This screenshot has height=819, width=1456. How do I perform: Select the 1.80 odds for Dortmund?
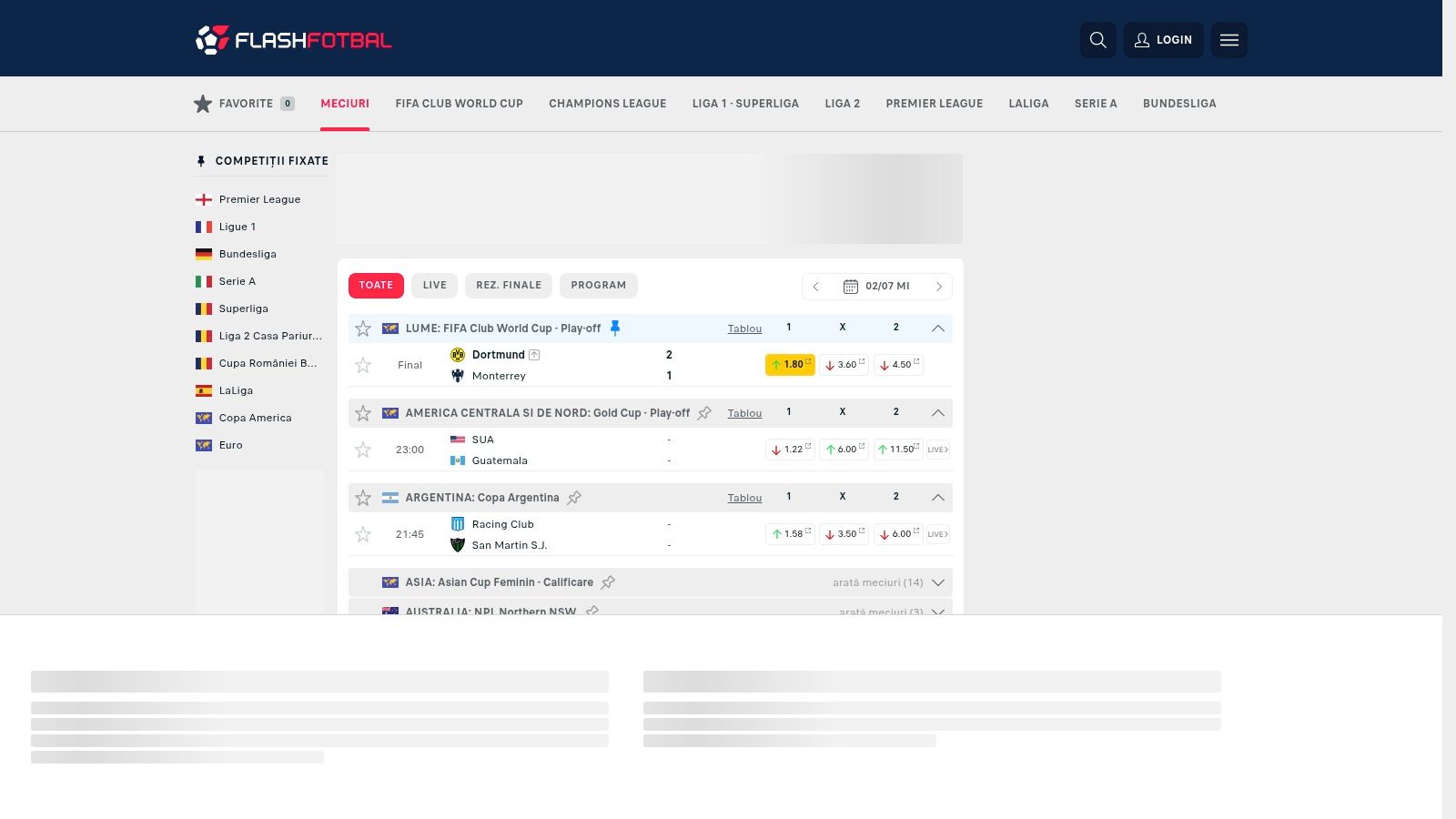click(790, 365)
